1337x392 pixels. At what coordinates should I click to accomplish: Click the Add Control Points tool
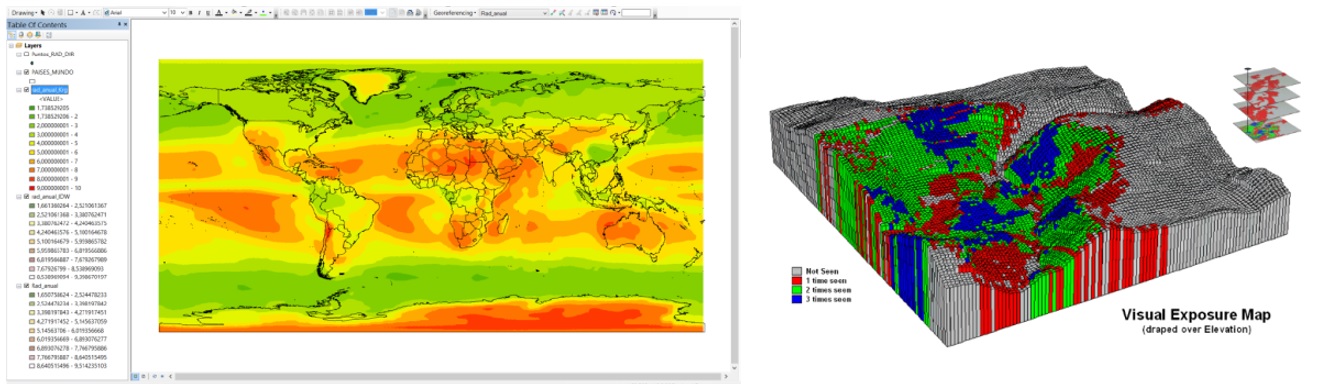click(x=553, y=13)
